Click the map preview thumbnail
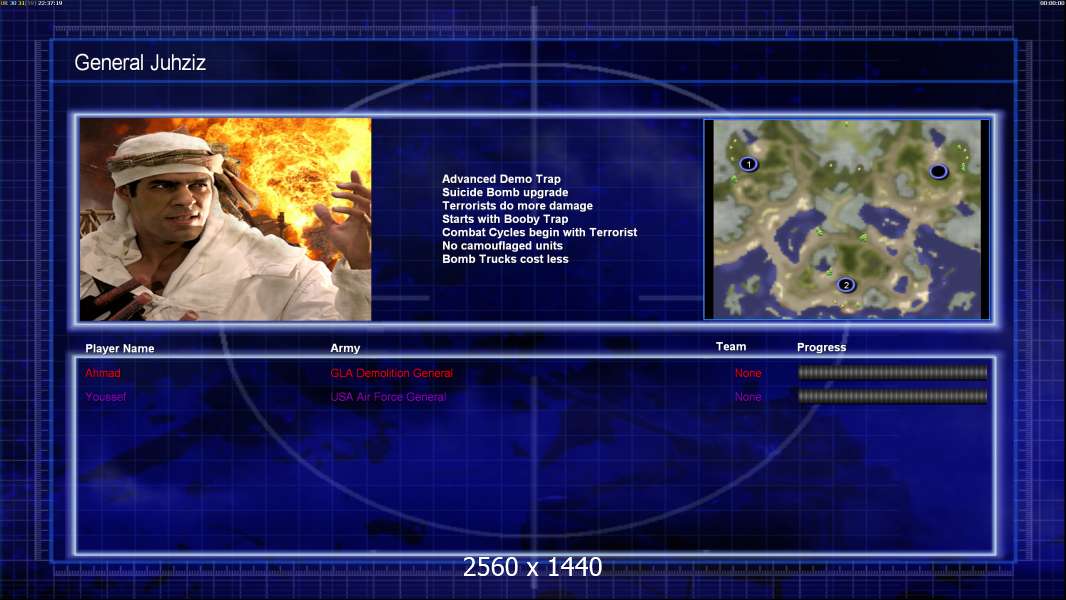Viewport: 1066px width, 600px height. pyautogui.click(x=846, y=219)
